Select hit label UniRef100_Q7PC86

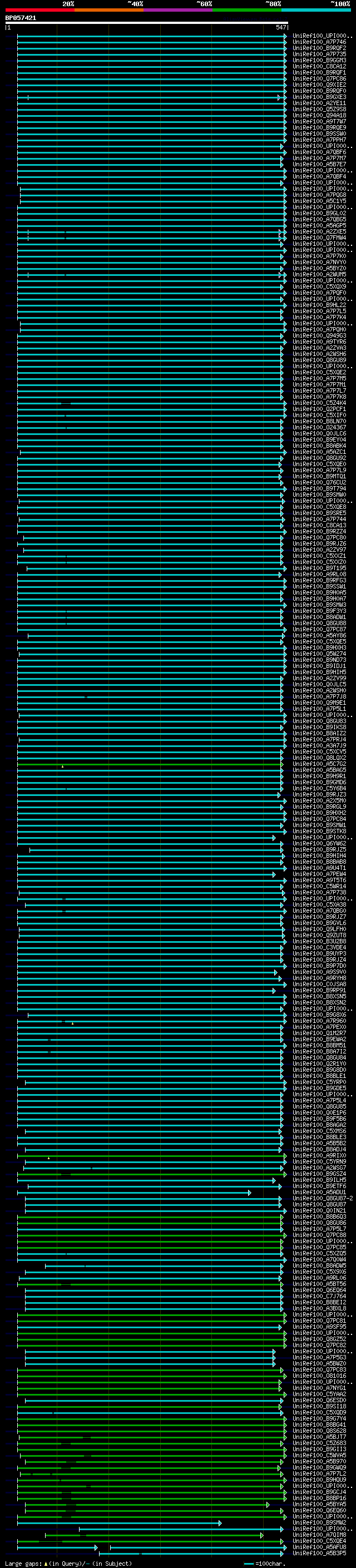pyautogui.click(x=319, y=78)
